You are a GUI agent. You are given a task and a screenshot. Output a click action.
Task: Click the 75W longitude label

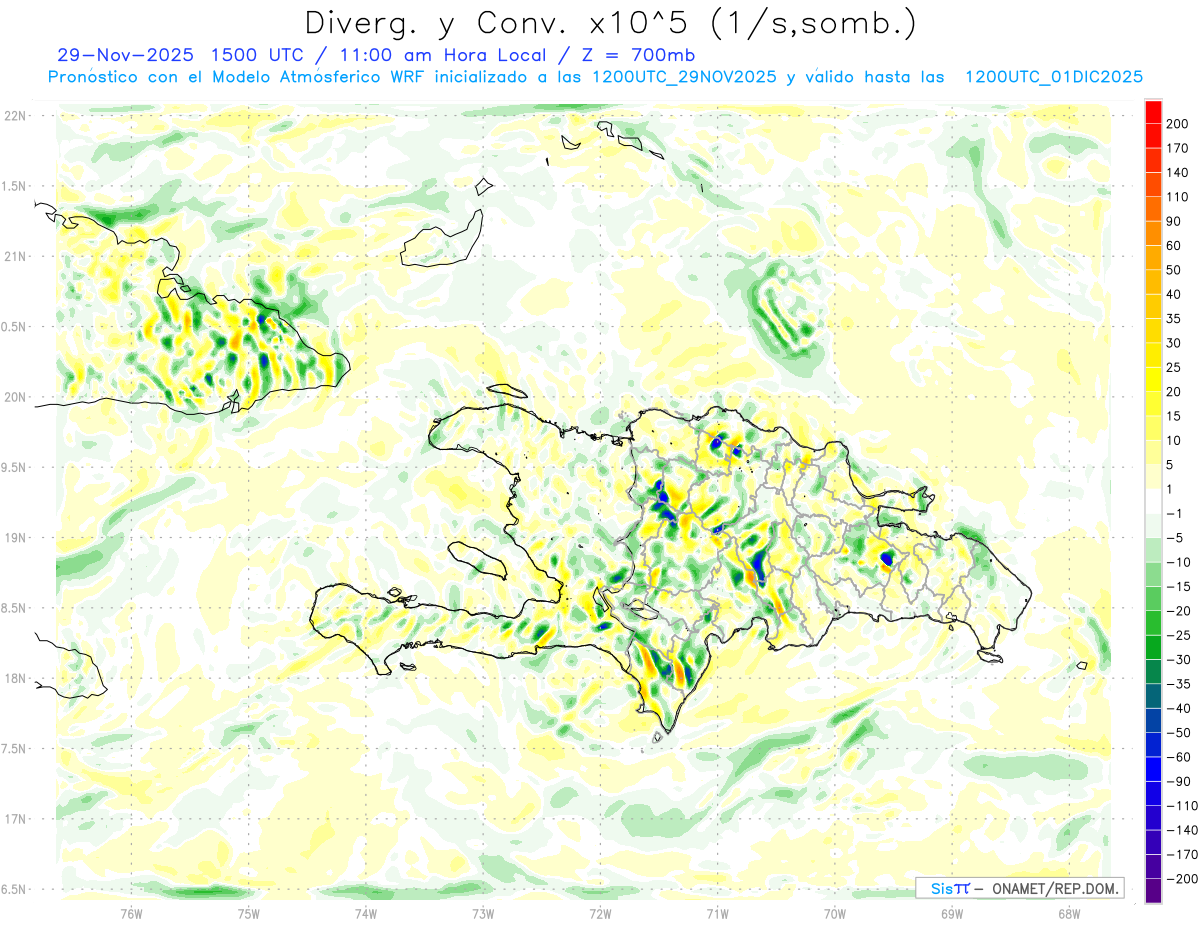click(x=249, y=913)
